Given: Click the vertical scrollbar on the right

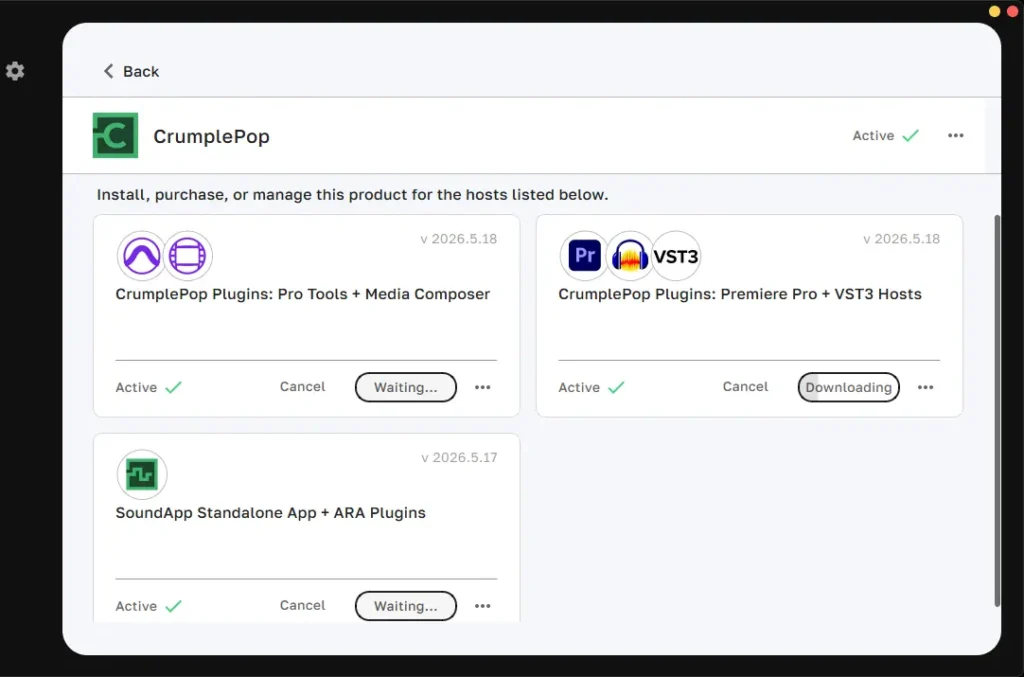Looking at the screenshot, I should (997, 411).
